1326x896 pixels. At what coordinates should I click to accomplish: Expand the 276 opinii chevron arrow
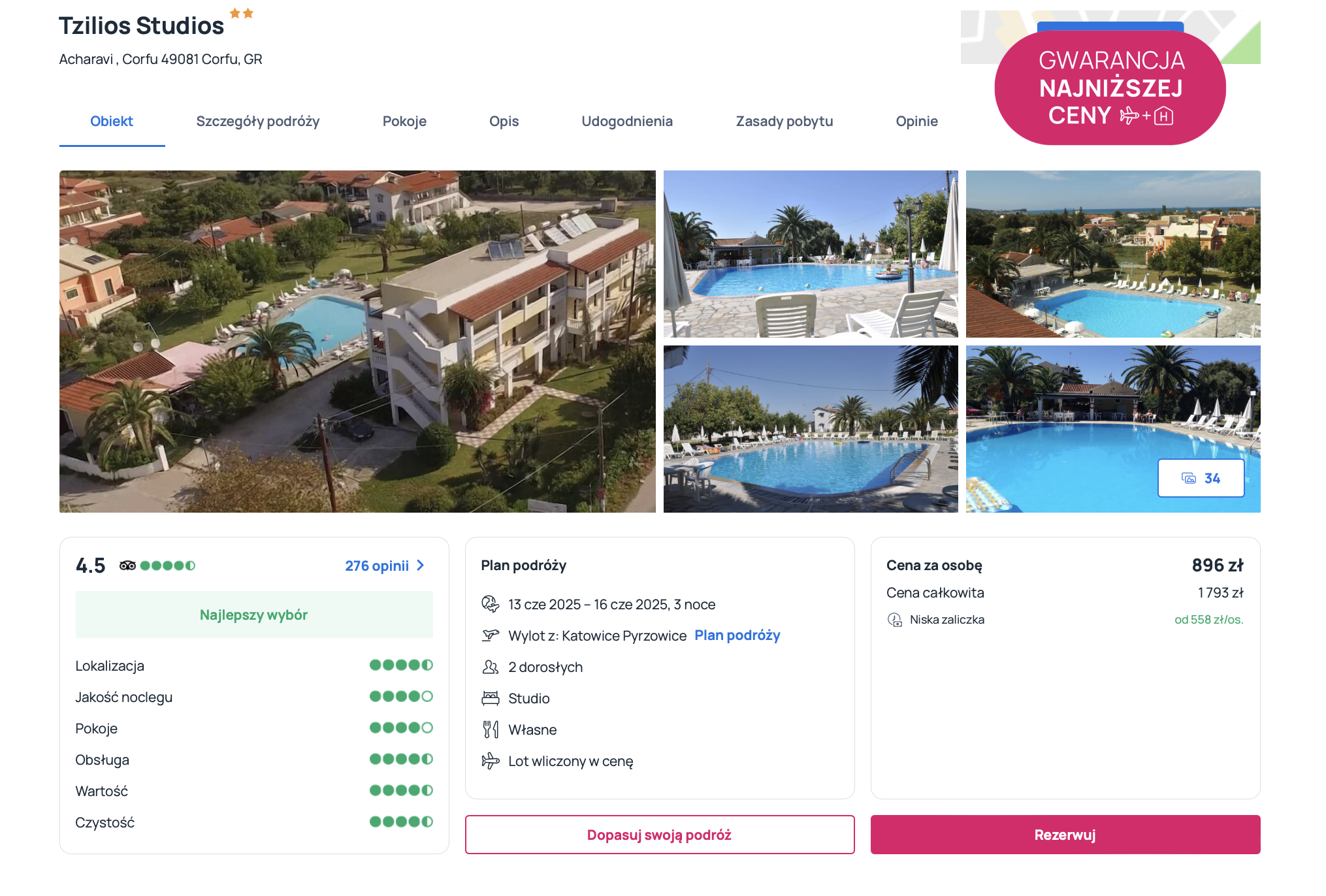point(421,566)
